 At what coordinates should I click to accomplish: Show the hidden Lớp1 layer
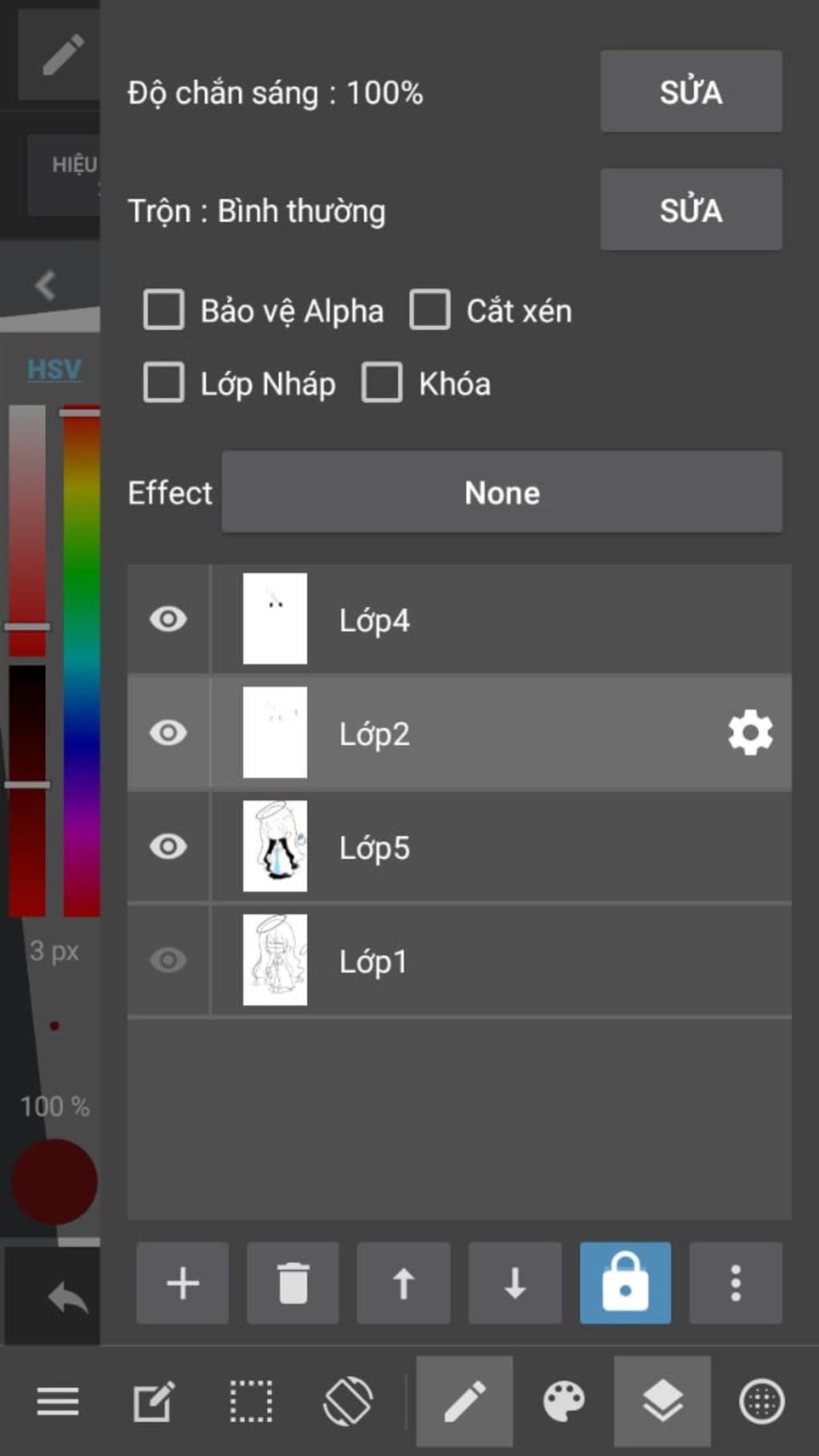tap(168, 960)
